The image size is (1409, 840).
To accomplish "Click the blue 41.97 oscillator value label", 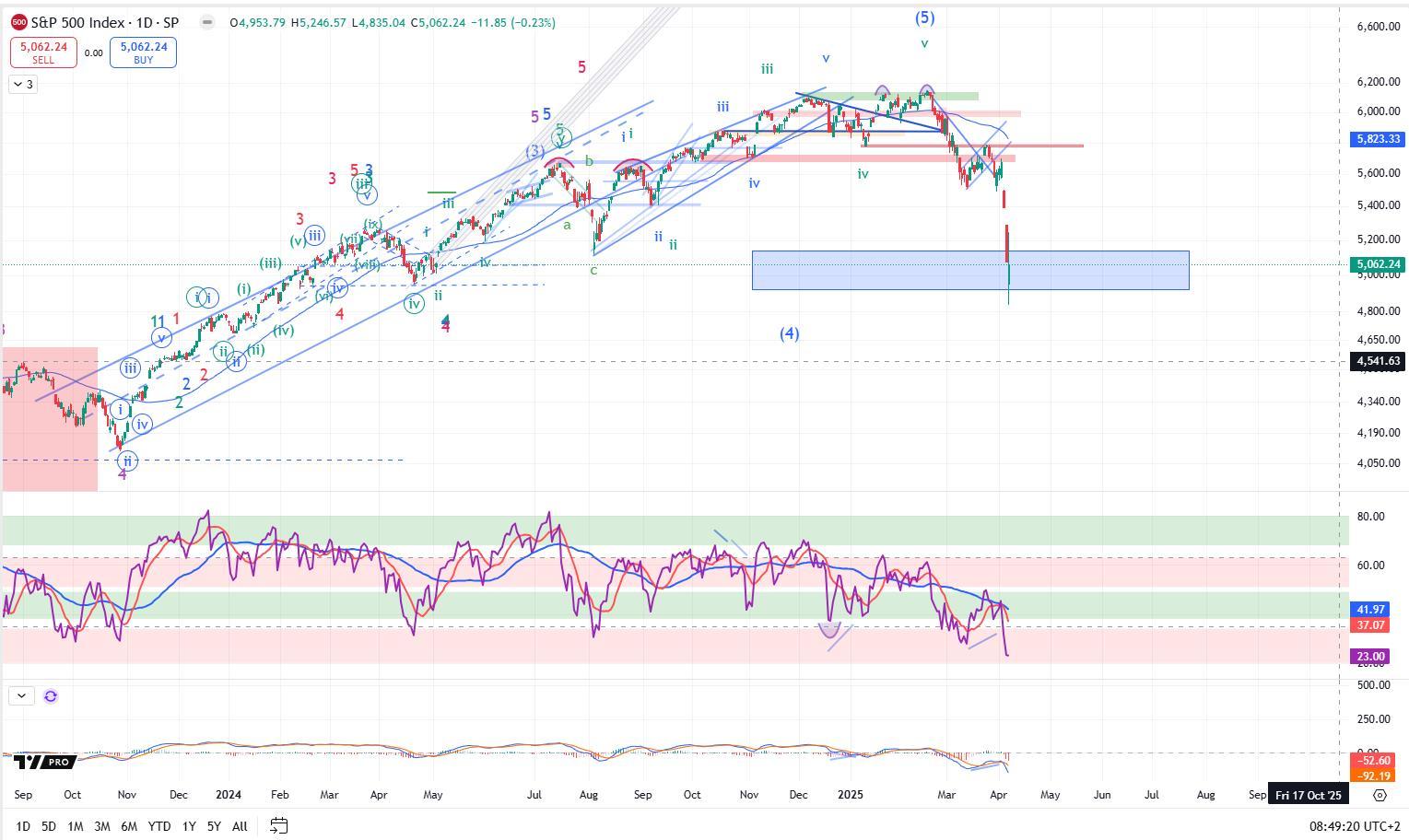I will (x=1370, y=610).
